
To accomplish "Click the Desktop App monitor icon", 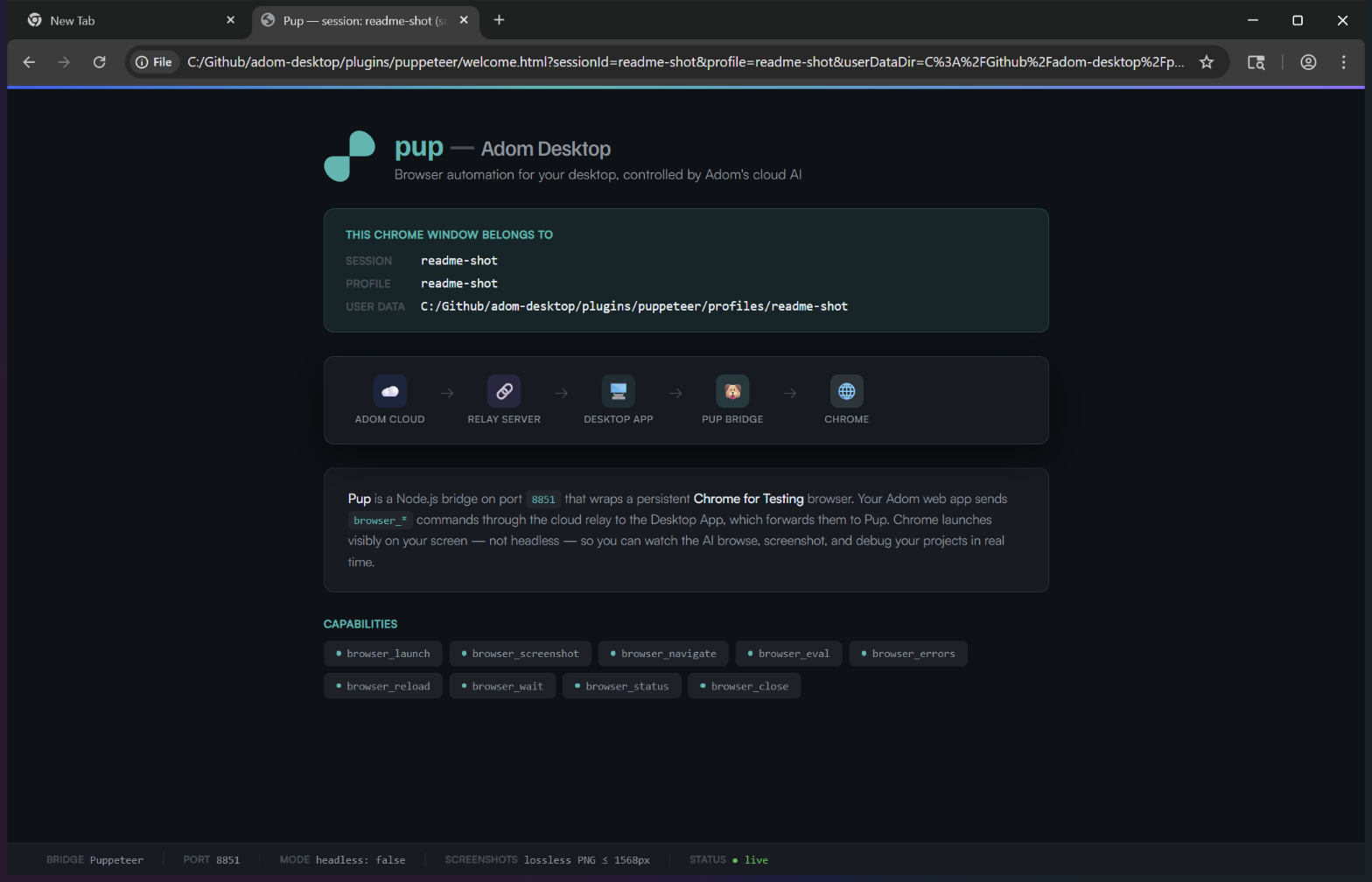I will pos(619,391).
